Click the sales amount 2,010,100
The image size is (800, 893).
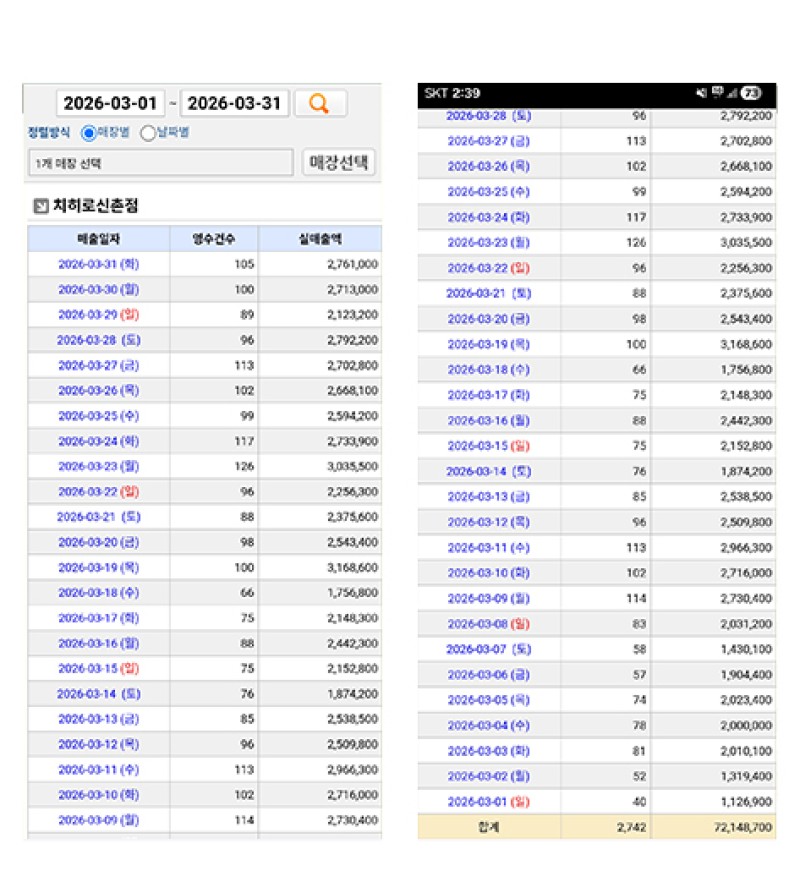tap(746, 751)
